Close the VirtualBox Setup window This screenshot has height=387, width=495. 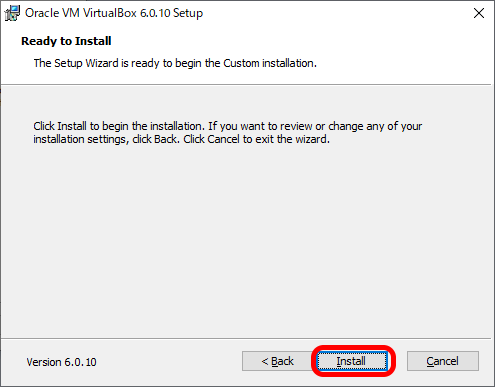[479, 13]
